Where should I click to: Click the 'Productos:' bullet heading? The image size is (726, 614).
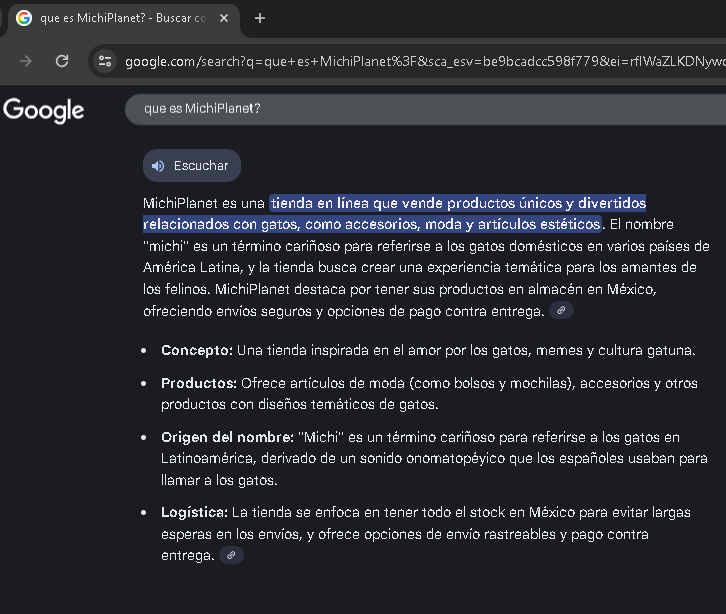pyautogui.click(x=199, y=383)
